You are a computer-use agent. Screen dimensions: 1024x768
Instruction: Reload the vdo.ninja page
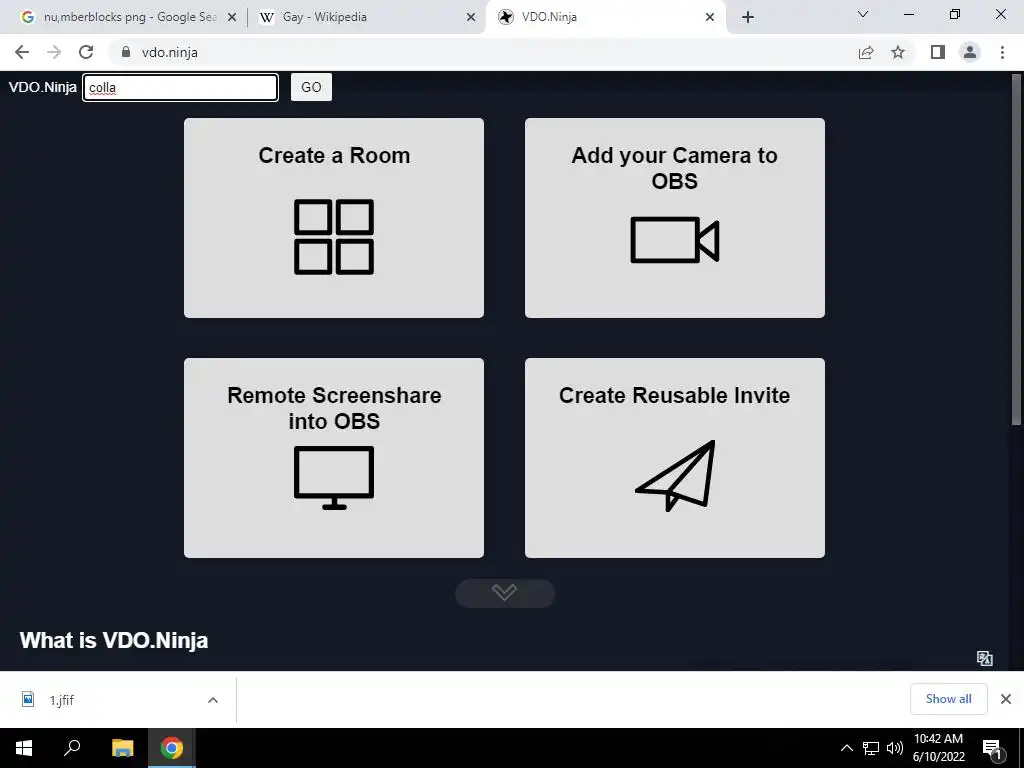click(x=86, y=52)
